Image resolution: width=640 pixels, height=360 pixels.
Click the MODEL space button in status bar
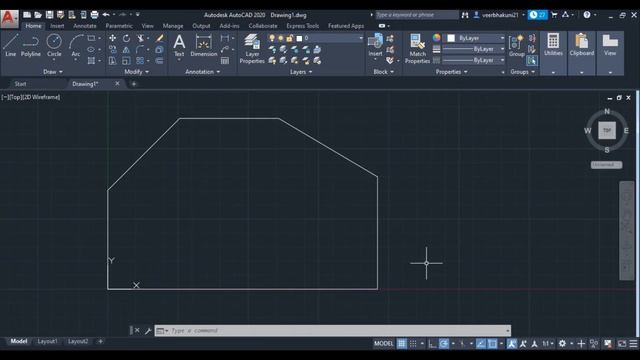pyautogui.click(x=384, y=344)
